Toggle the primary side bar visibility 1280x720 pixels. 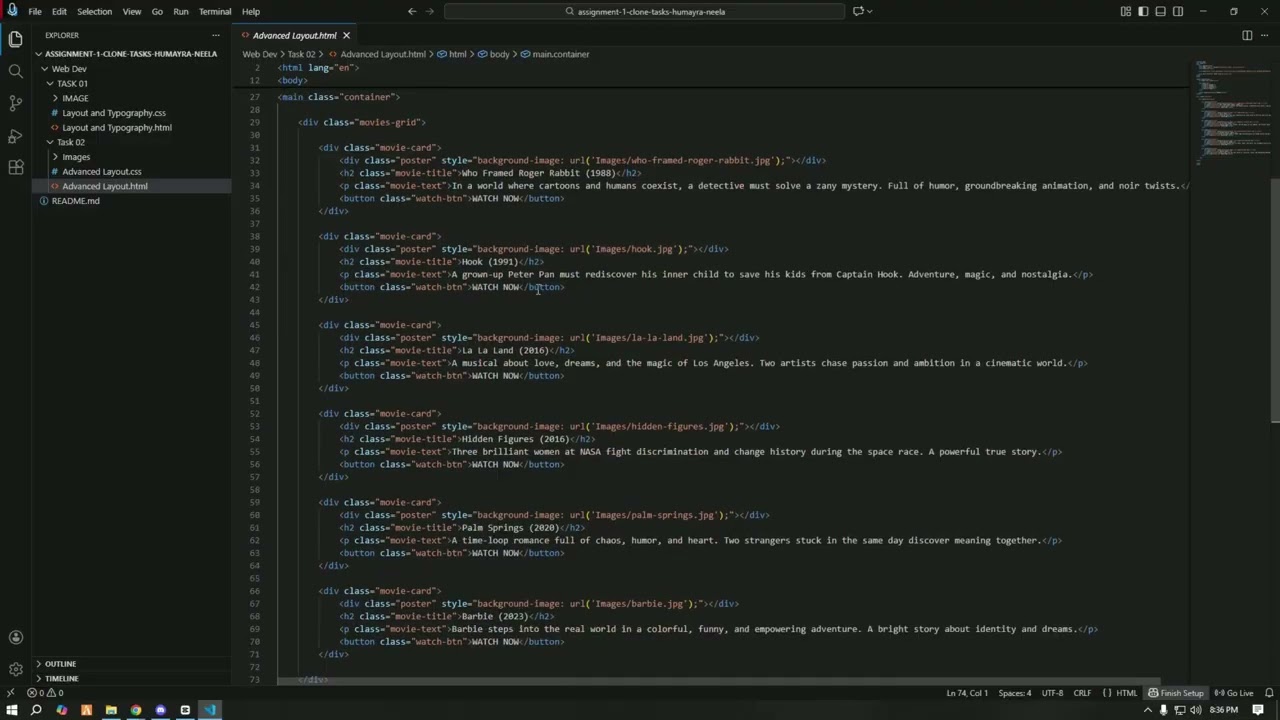(x=1143, y=11)
